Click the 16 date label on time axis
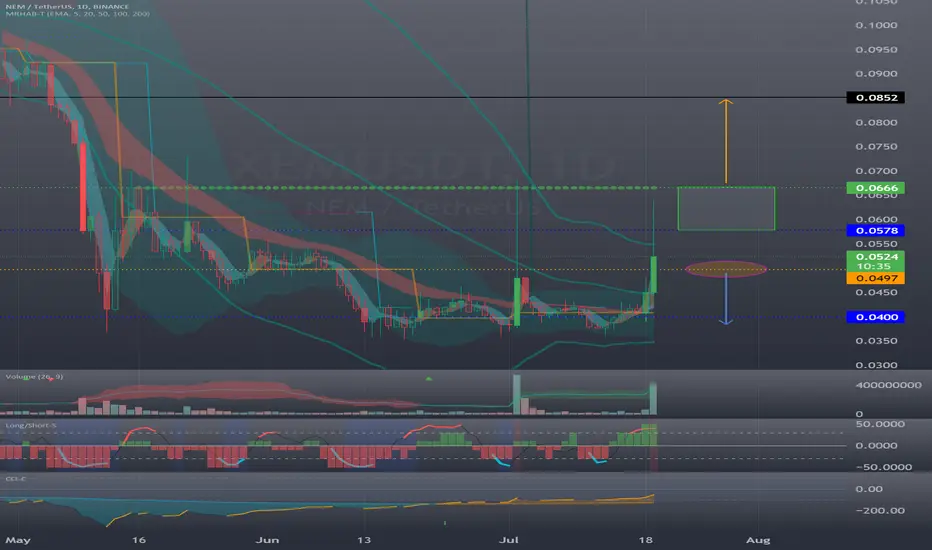 [x=138, y=540]
